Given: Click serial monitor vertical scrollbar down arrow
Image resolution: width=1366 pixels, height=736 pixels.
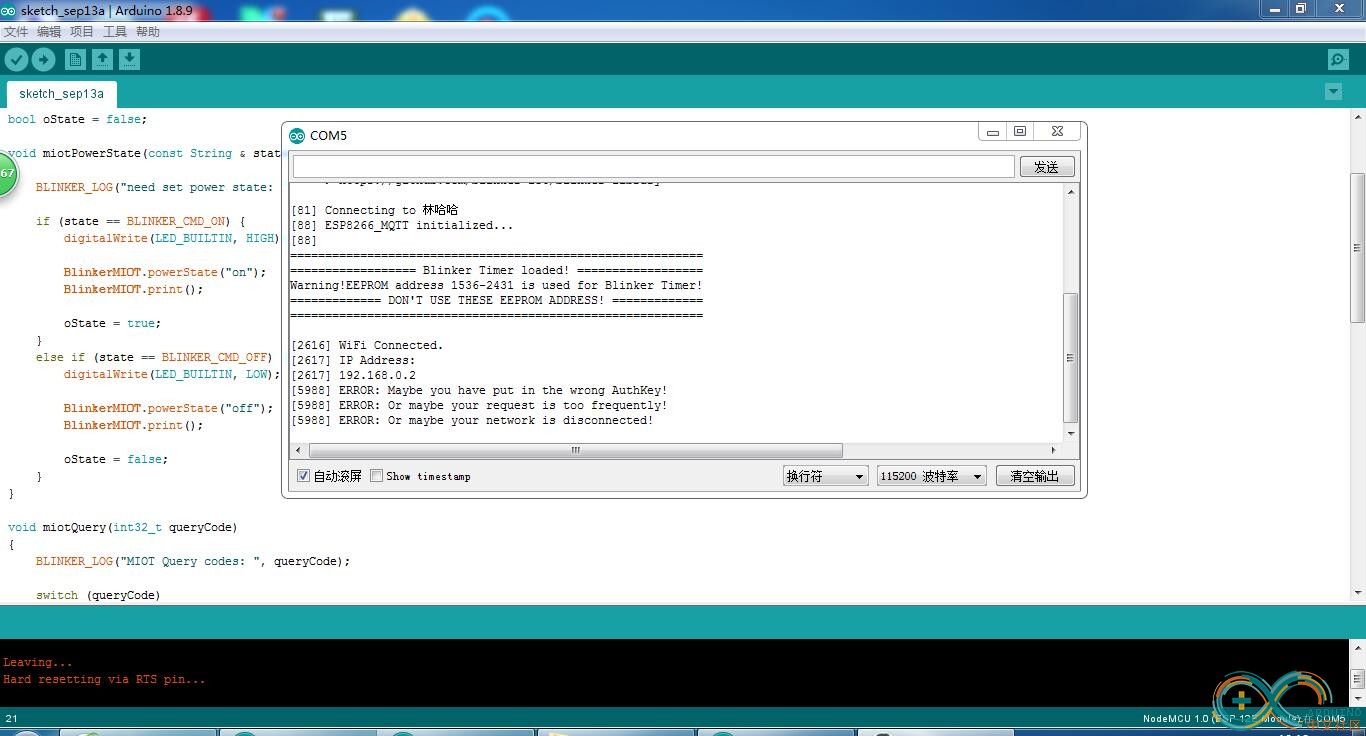Looking at the screenshot, I should click(1071, 434).
